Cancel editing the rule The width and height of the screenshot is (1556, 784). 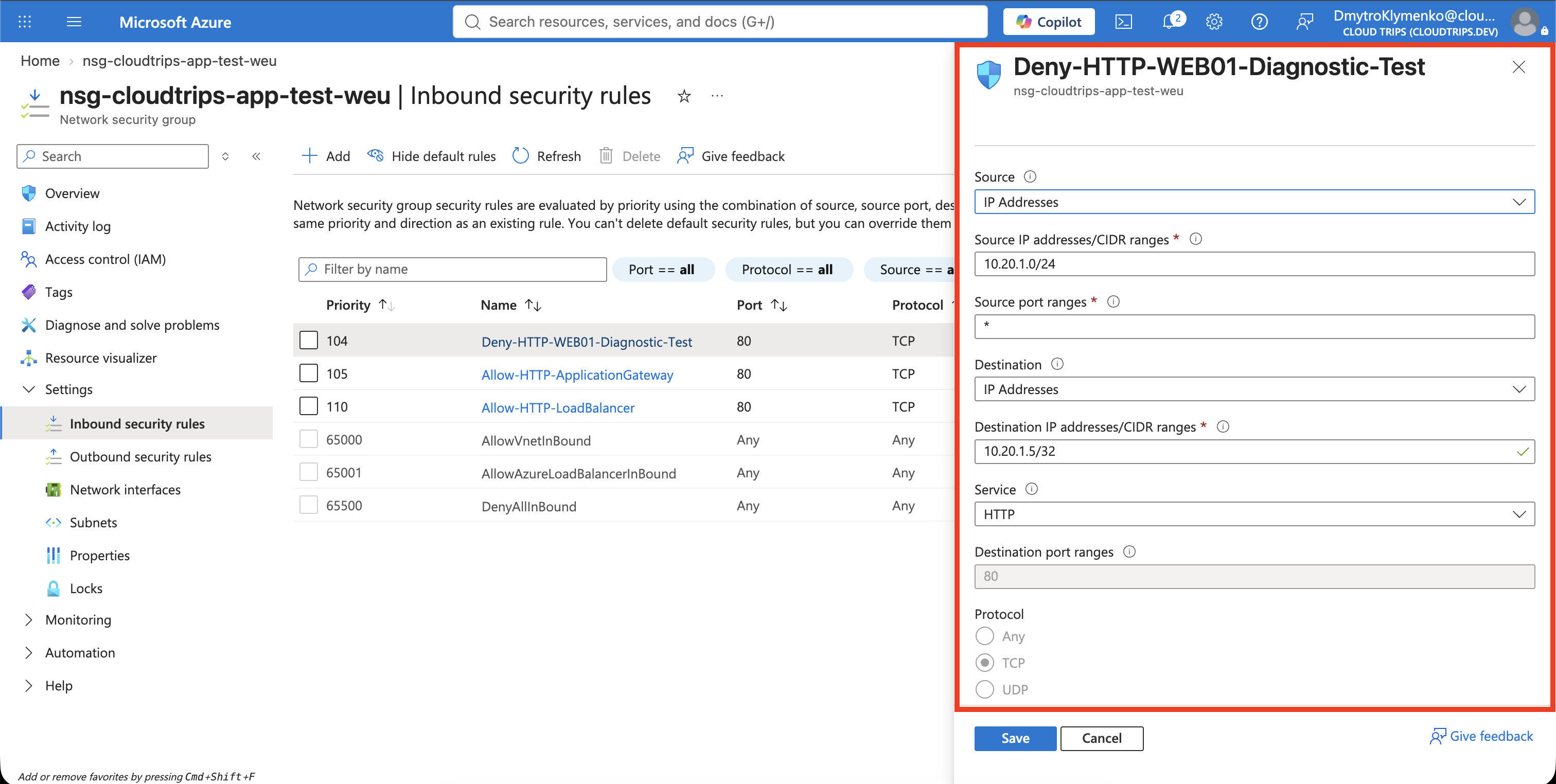(1102, 738)
